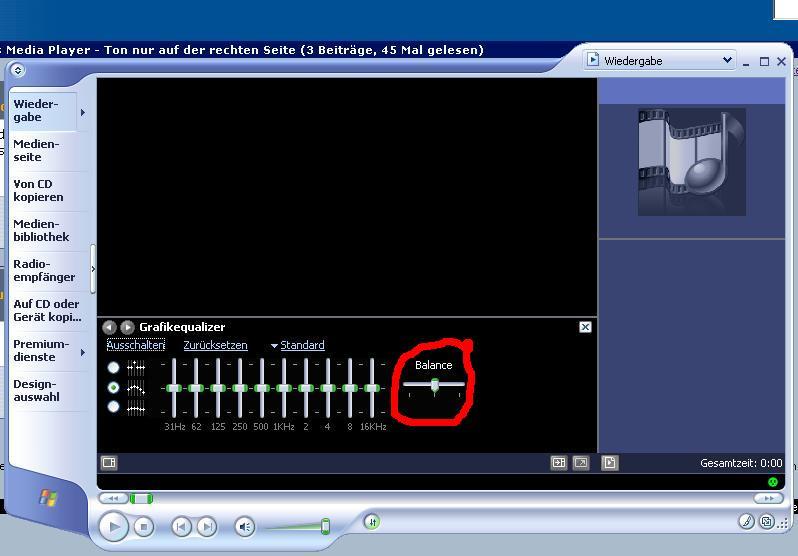Click the Ausschalten link

point(135,345)
